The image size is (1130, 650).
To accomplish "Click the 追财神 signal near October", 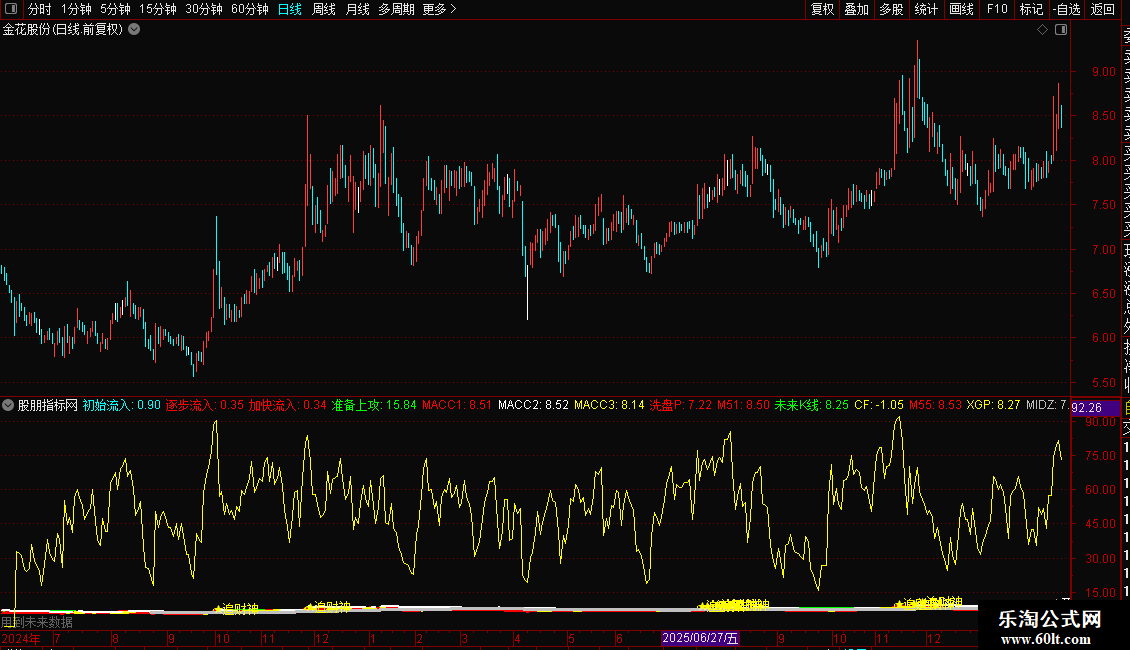I will 236,609.
